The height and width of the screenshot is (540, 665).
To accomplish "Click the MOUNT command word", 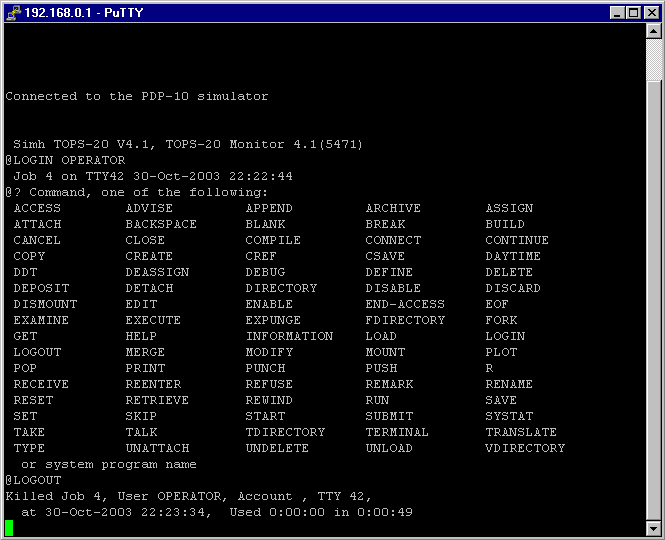I will coord(385,352).
